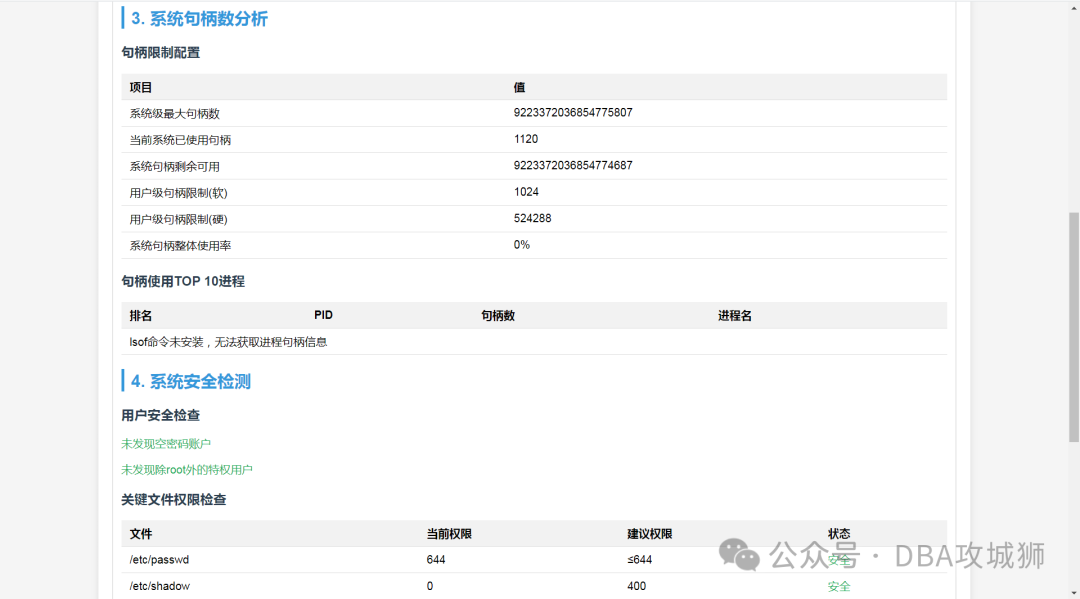Click the value 9223372036854775807

pos(573,113)
